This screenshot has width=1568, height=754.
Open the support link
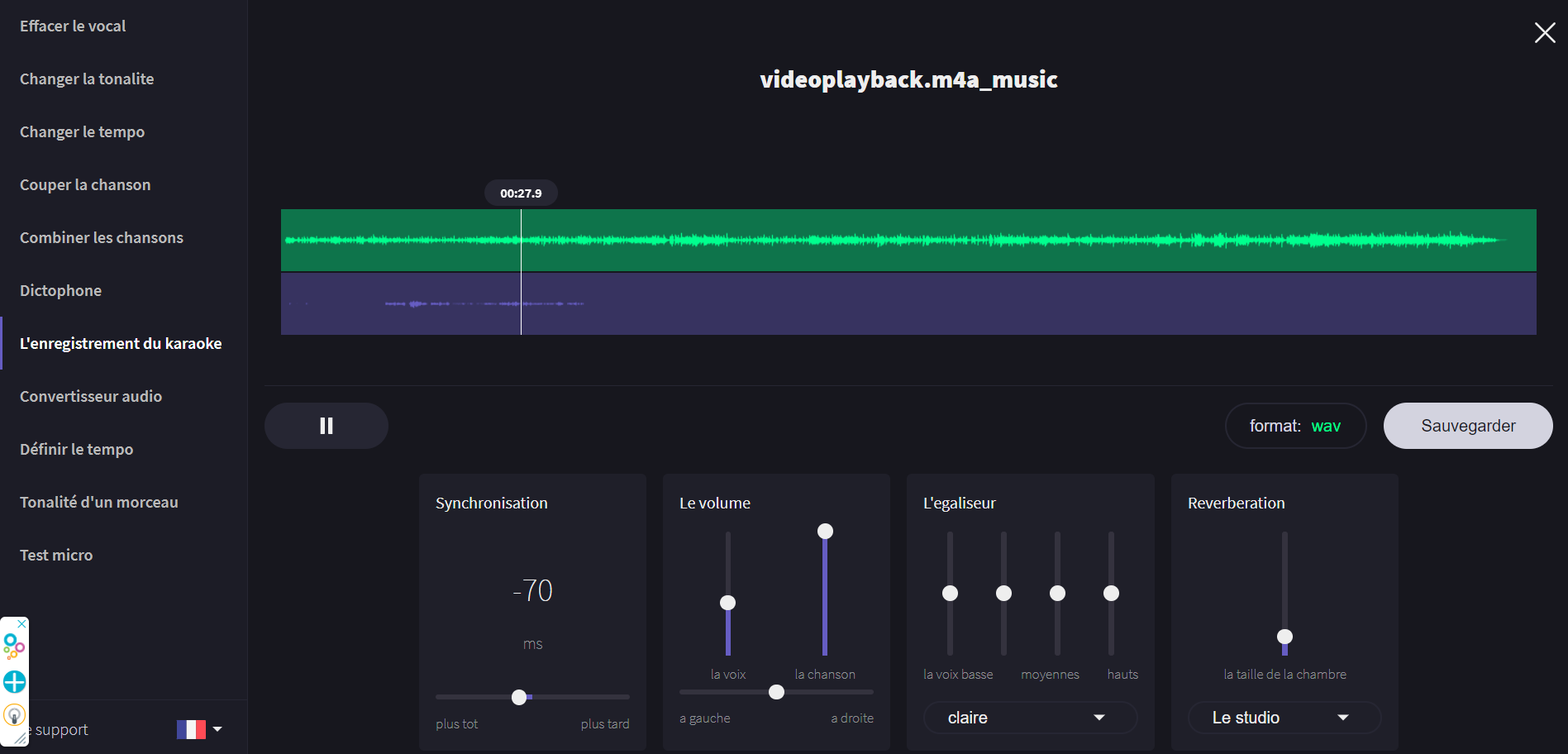tap(61, 730)
